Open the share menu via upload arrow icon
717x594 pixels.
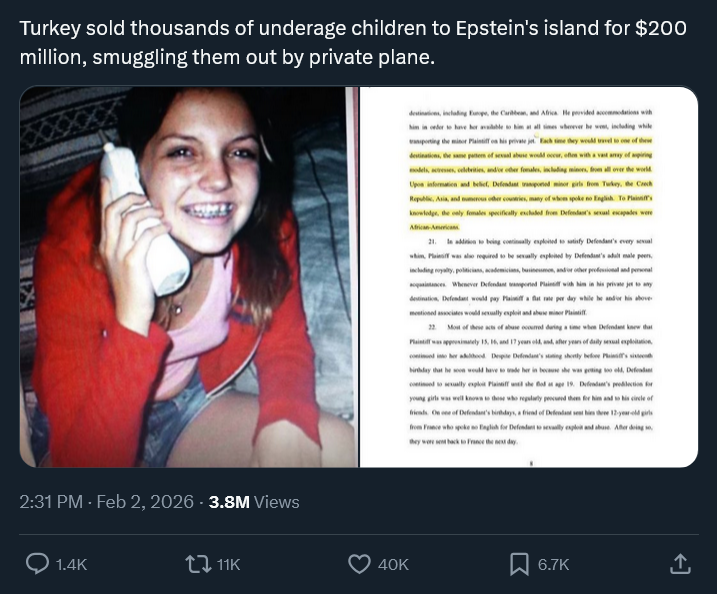click(680, 564)
